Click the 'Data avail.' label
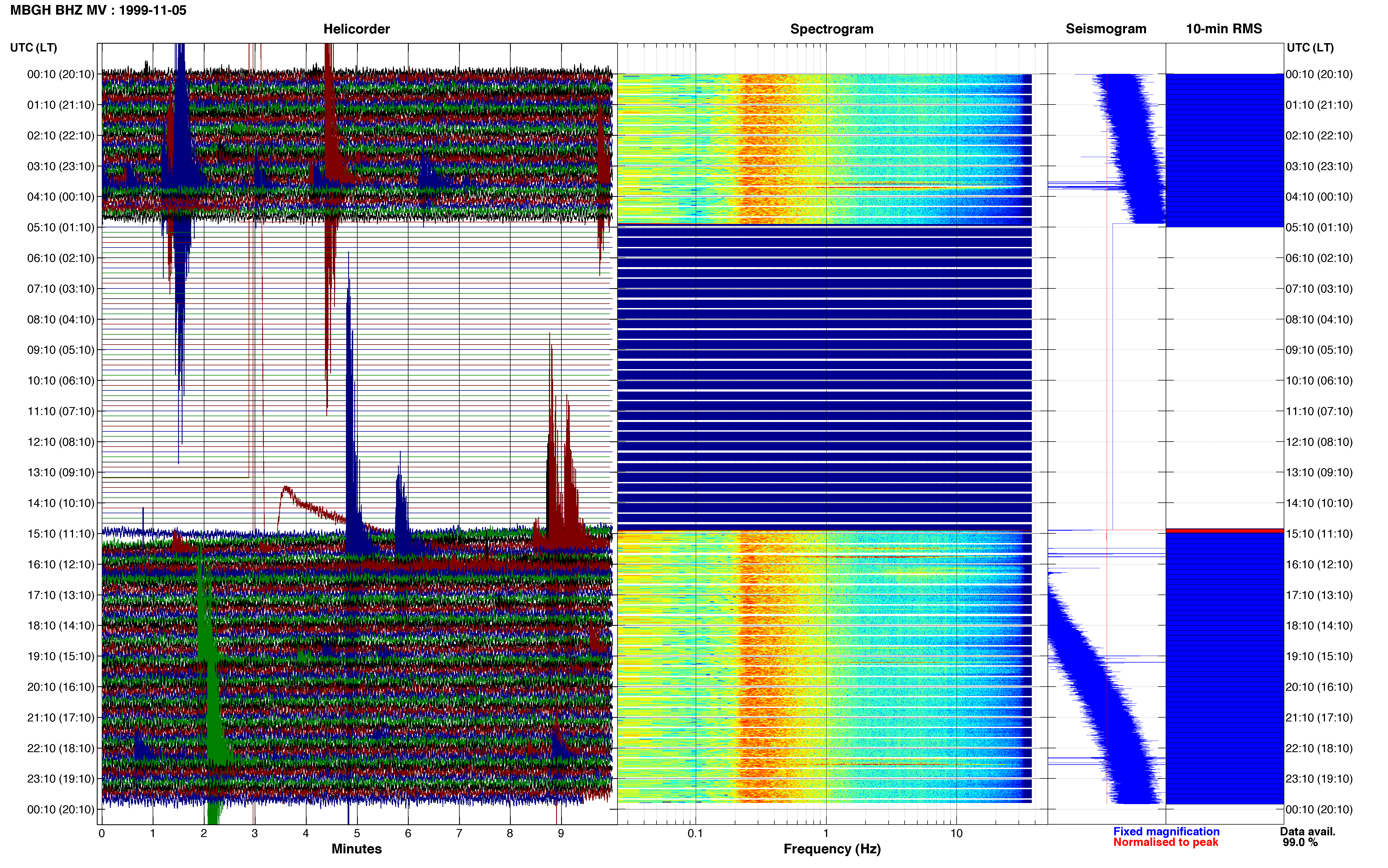This screenshot has width=1388, height=868. click(x=1308, y=831)
